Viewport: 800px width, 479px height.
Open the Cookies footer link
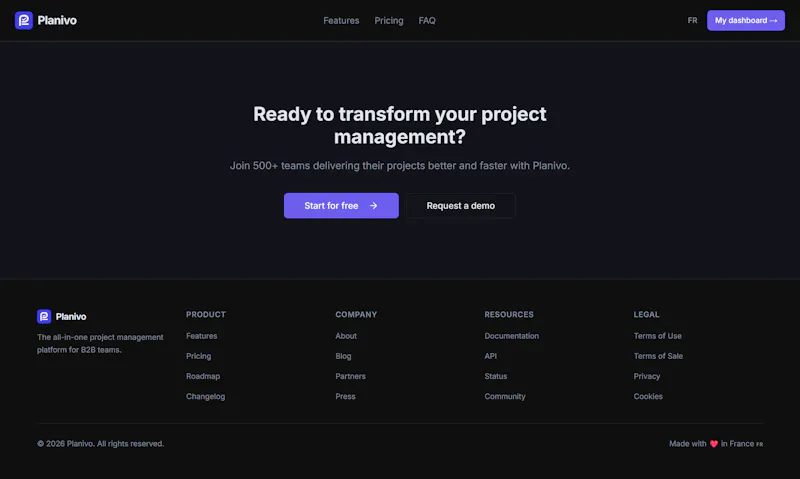pos(648,396)
